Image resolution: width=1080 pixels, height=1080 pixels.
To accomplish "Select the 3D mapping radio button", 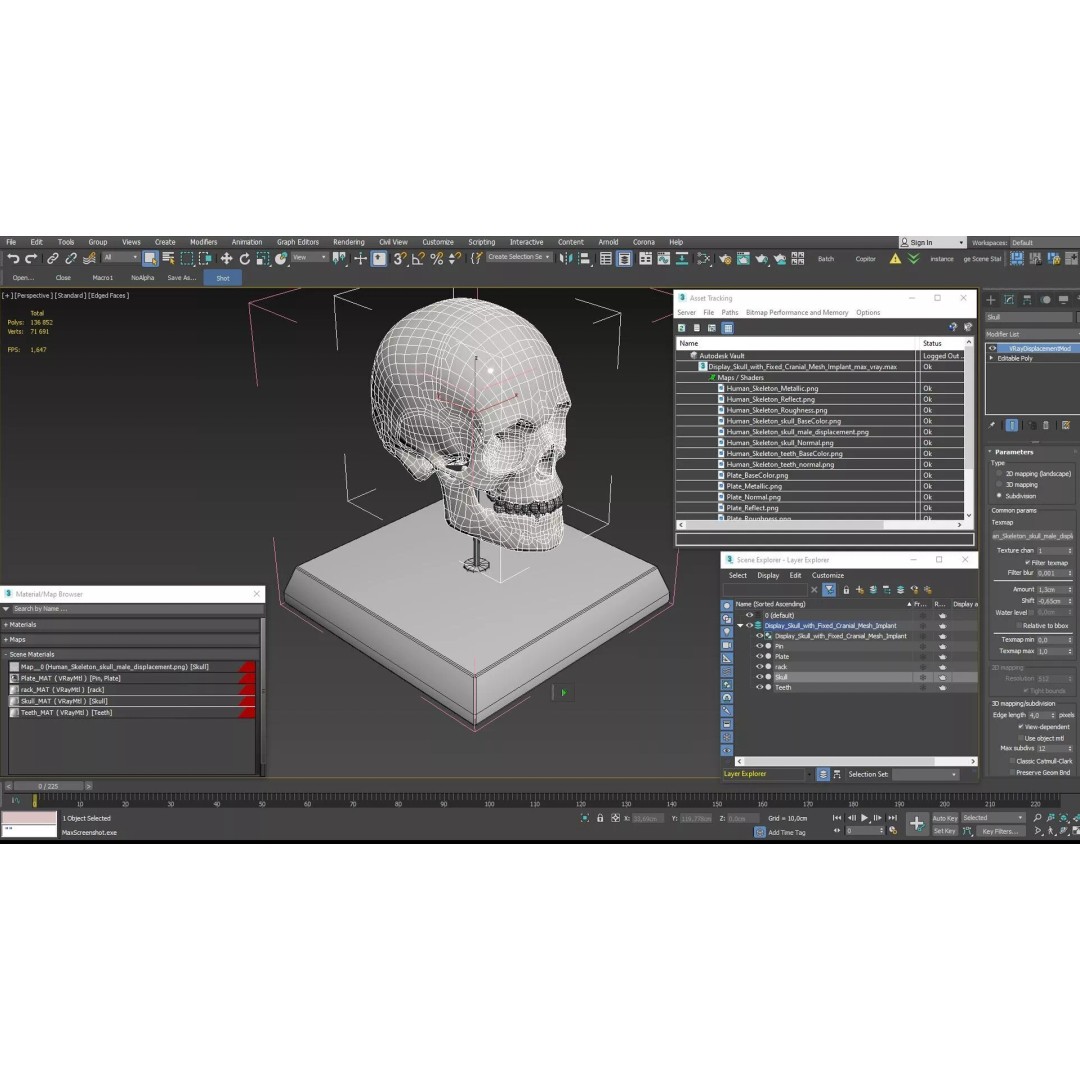I will point(999,484).
